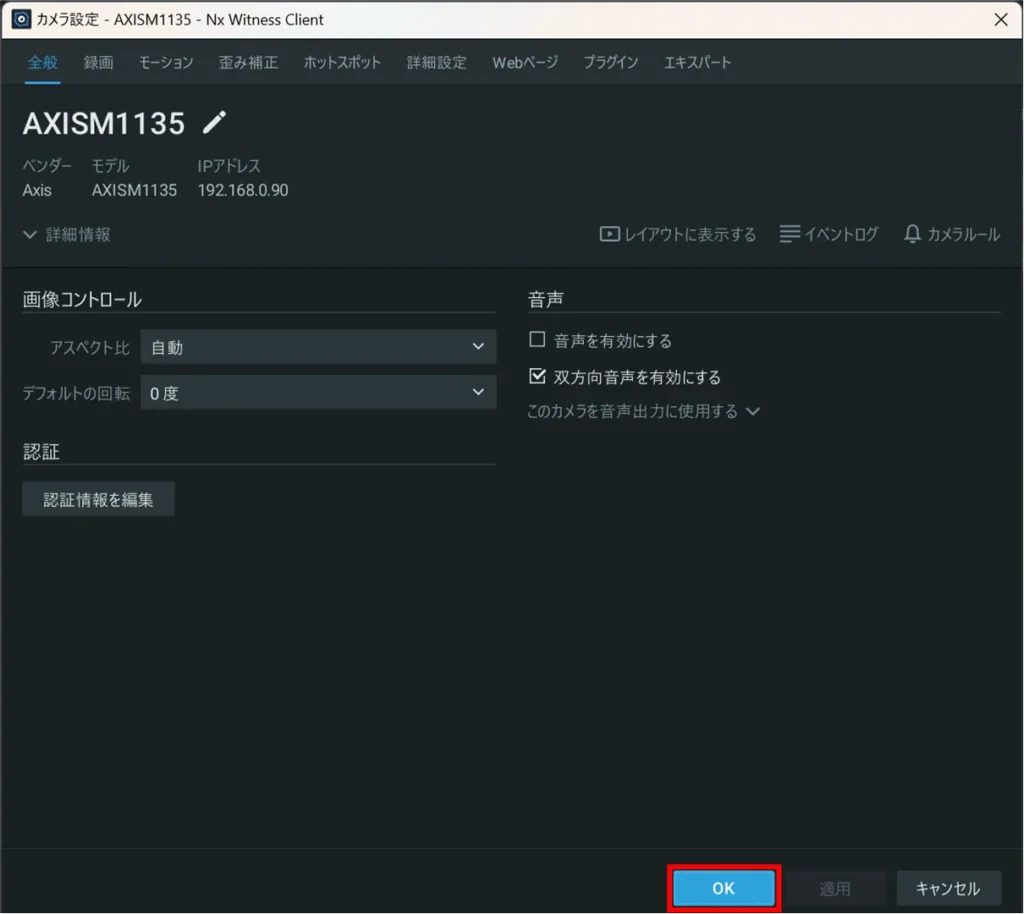Open the イベントログ list icon
Screen dimensions: 1024x914
click(x=790, y=234)
